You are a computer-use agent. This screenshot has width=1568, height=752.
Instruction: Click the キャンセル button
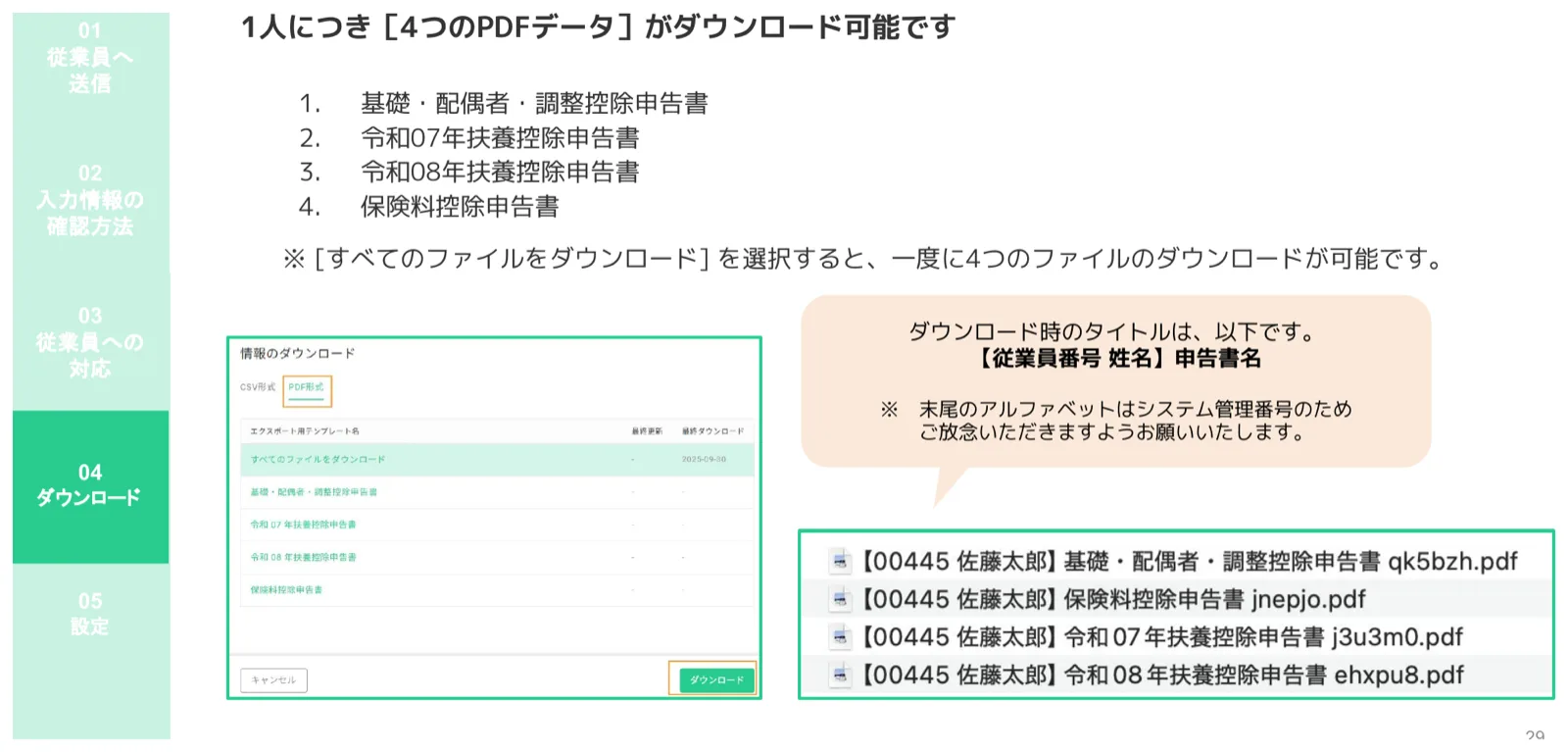tap(273, 680)
